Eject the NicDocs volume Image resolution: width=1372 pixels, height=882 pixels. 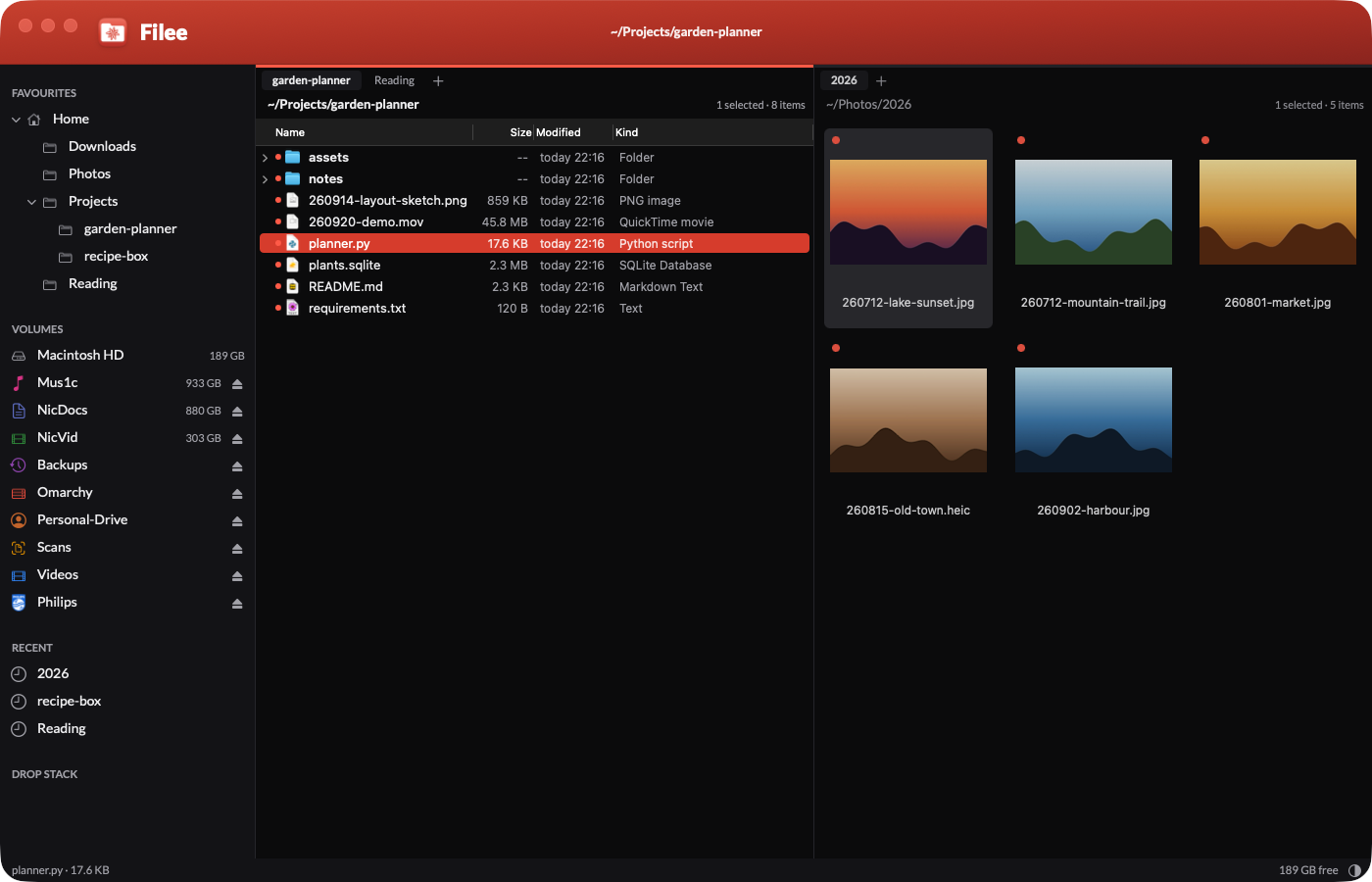tap(237, 411)
